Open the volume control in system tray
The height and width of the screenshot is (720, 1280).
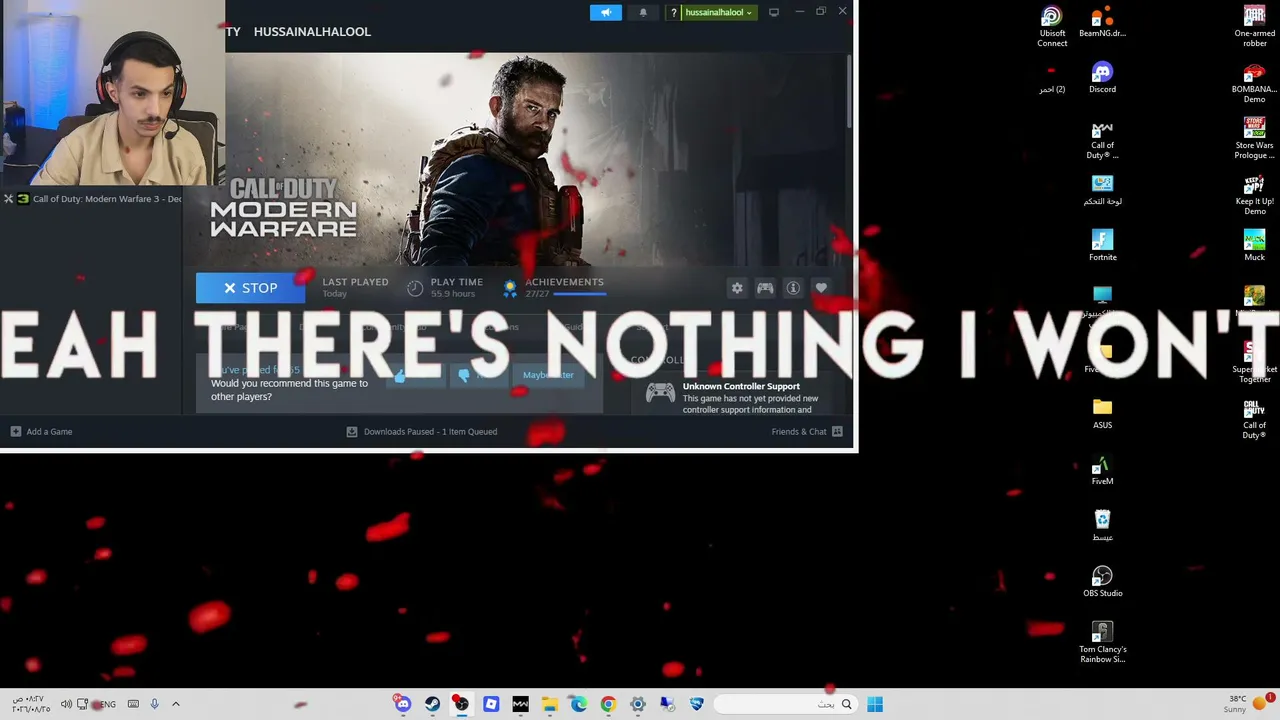point(66,704)
